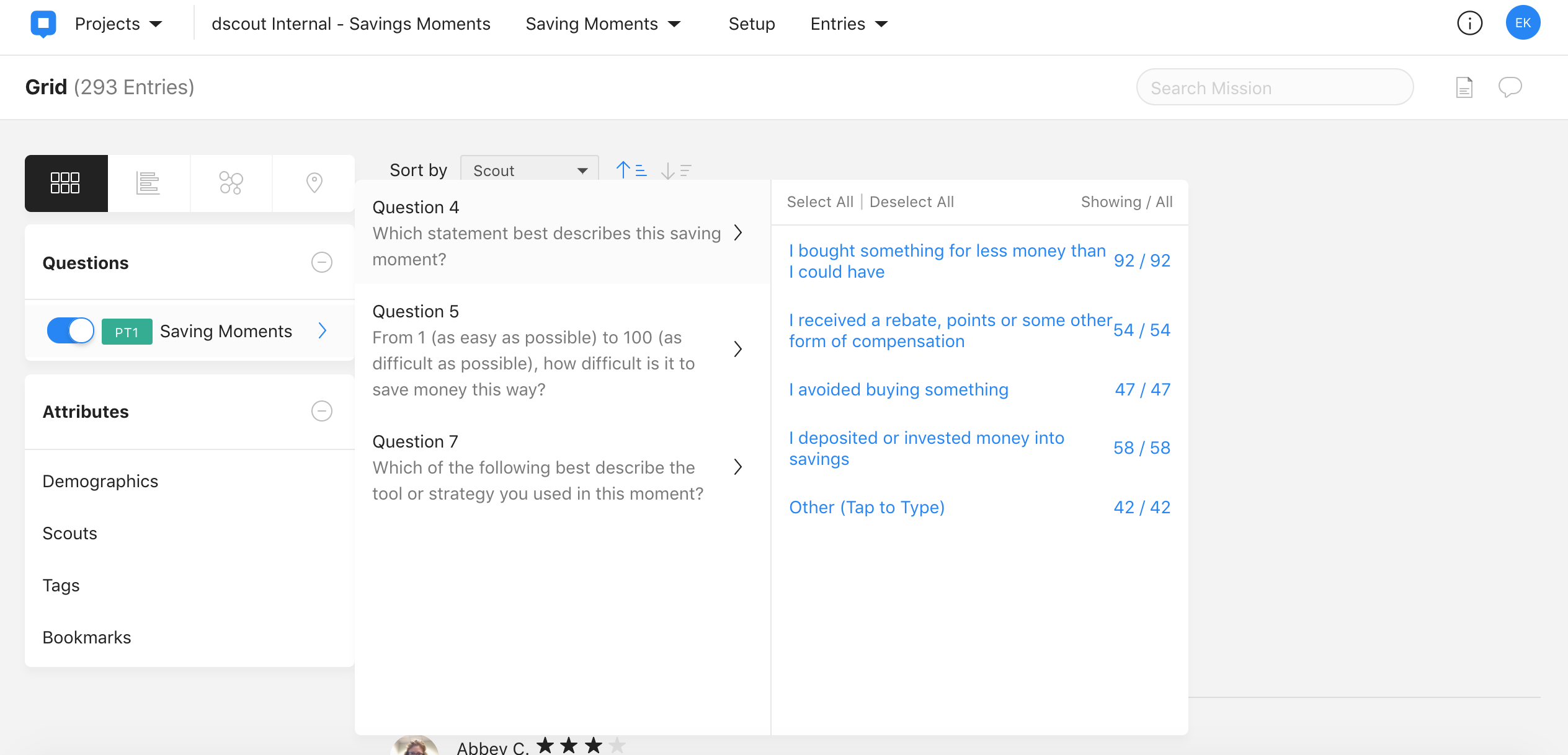Screen dimensions: 1568x755
Task: Click the Showing / All header text
Action: click(1126, 201)
